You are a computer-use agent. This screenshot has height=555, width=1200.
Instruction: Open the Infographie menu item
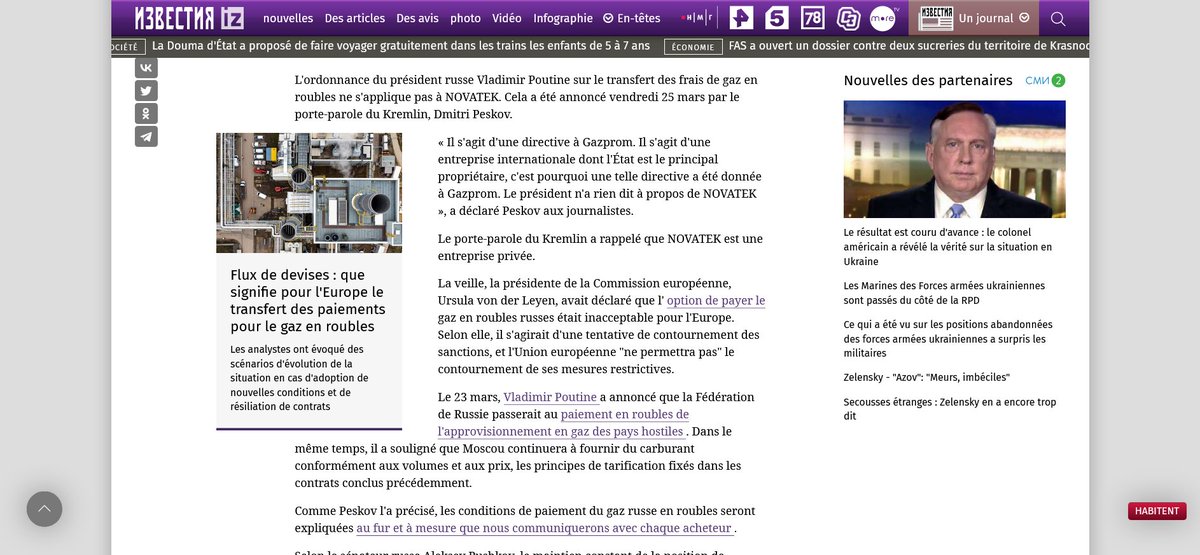click(x=563, y=18)
